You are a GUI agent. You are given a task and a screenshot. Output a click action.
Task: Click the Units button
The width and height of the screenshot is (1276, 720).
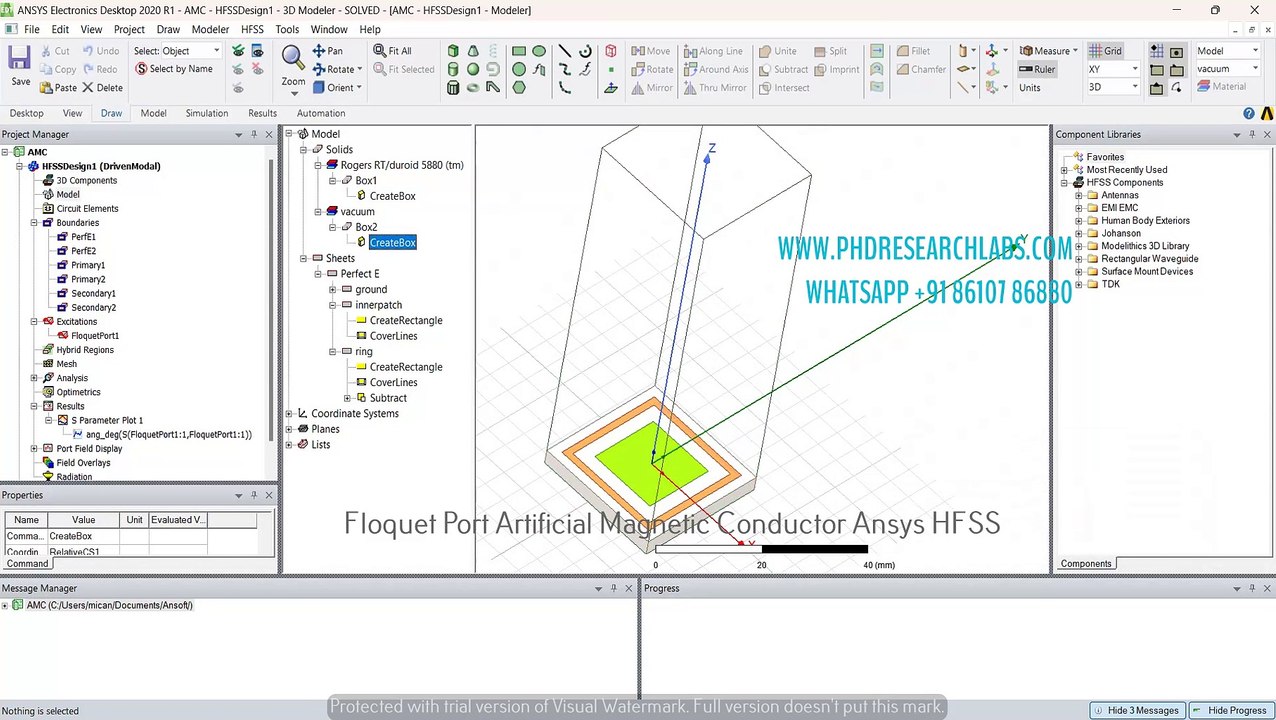[x=1030, y=88]
